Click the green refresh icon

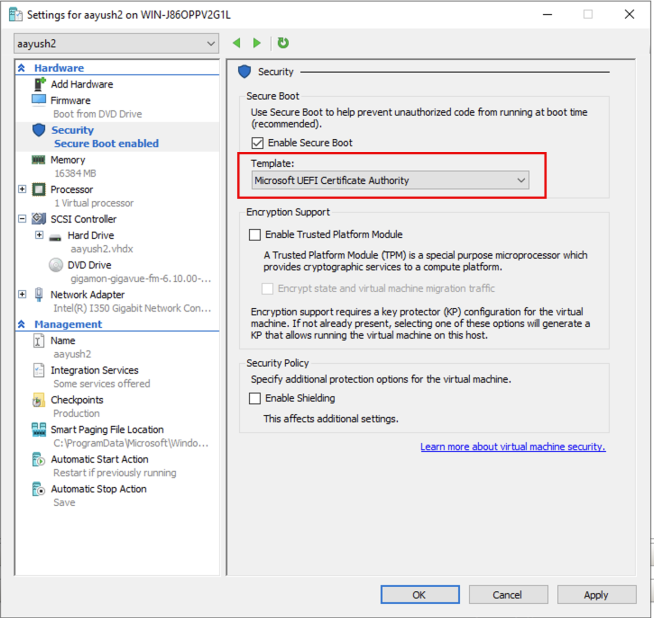[x=283, y=43]
